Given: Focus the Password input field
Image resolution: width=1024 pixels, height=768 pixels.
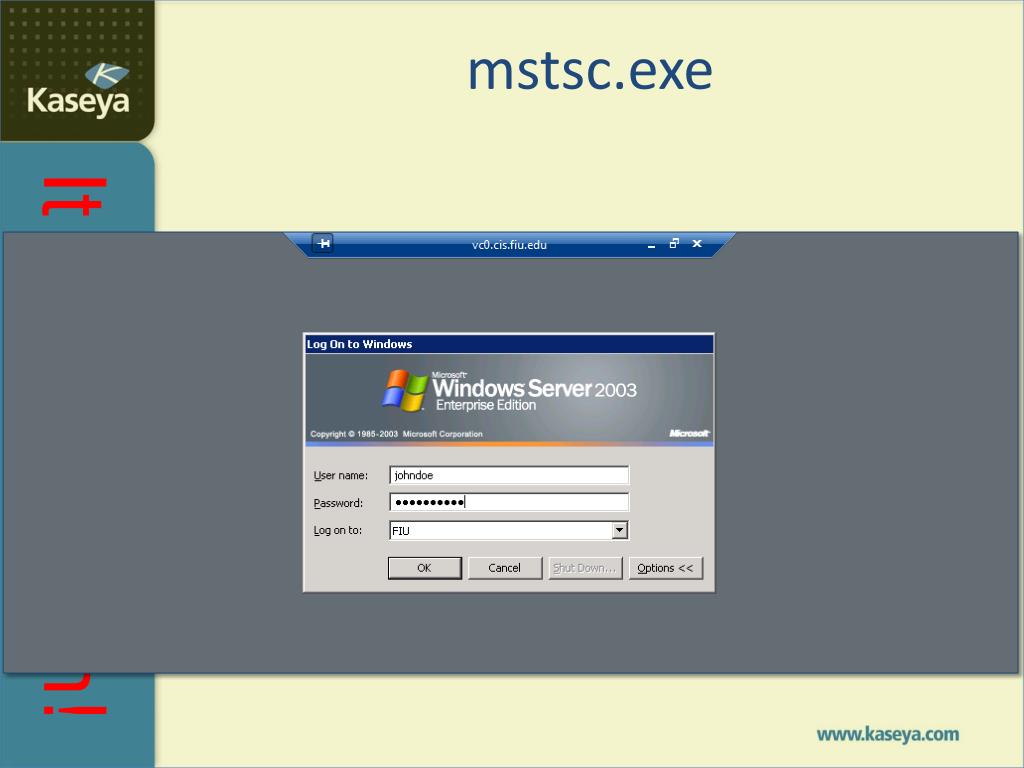Looking at the screenshot, I should point(509,502).
